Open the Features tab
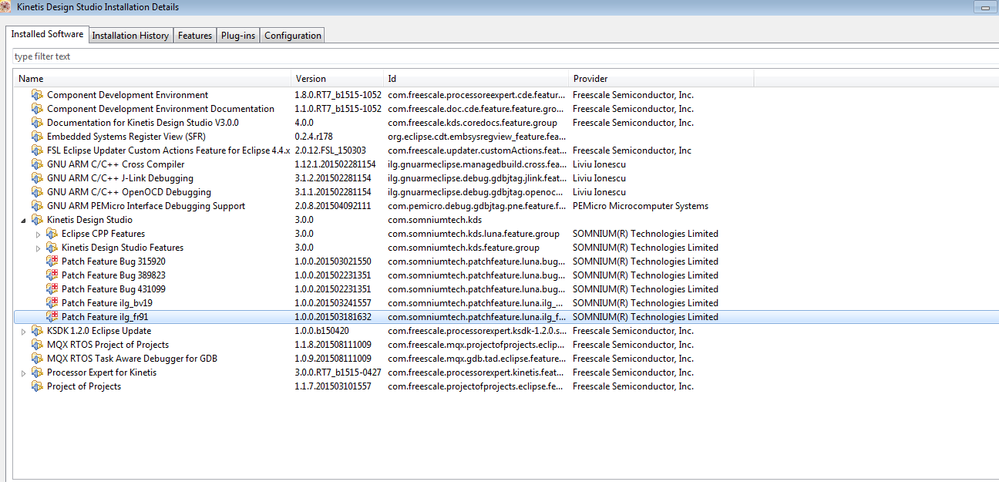The width and height of the screenshot is (999, 486). click(x=194, y=36)
